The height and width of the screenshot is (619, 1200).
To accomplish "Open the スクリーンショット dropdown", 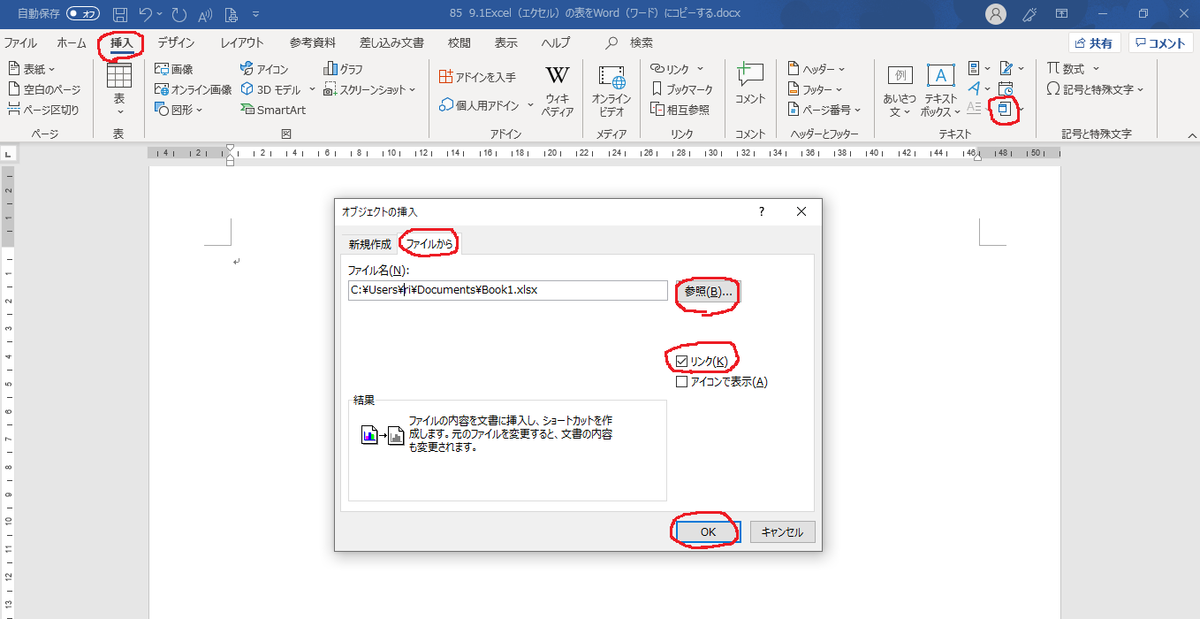I will [x=412, y=89].
